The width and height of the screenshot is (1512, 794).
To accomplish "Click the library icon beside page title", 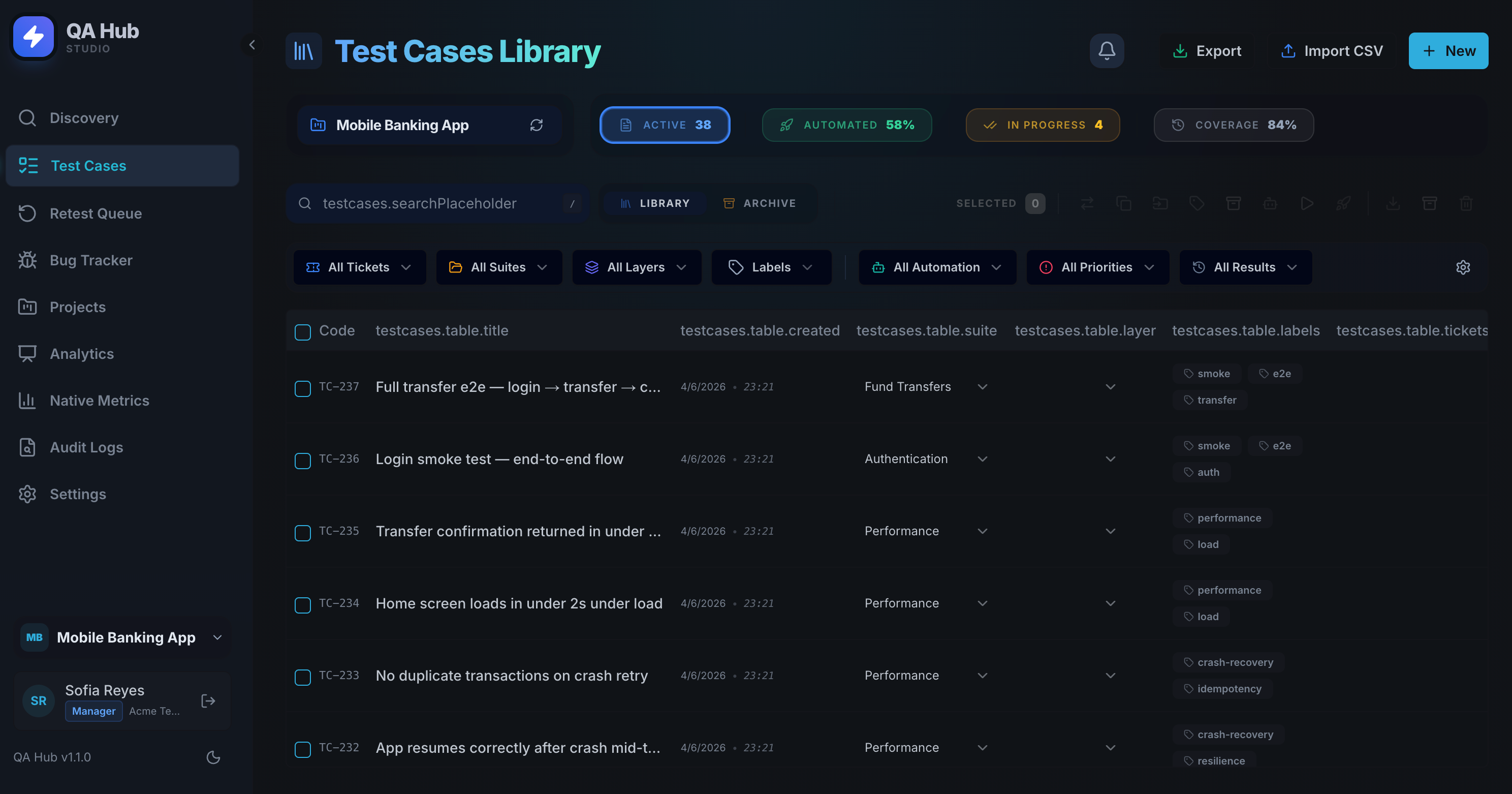I will click(x=303, y=51).
